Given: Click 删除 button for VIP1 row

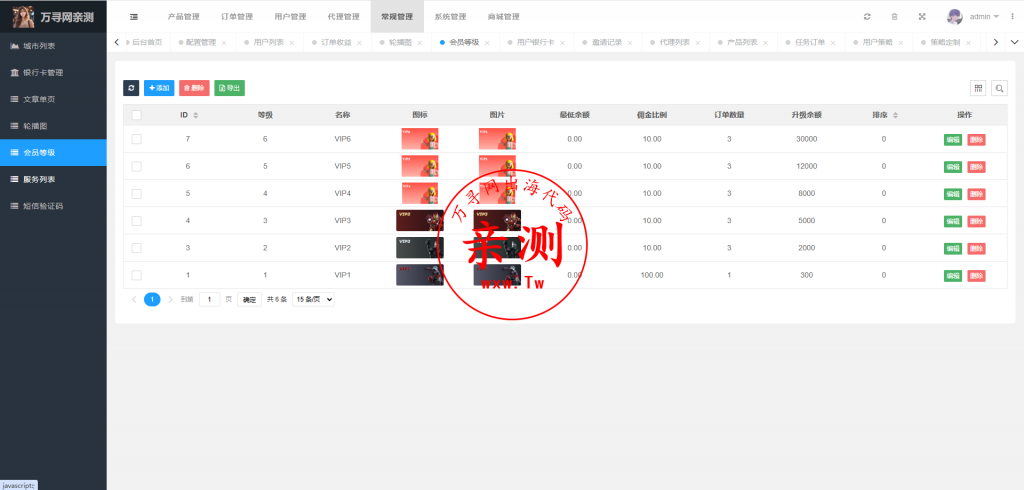Looking at the screenshot, I should pyautogui.click(x=976, y=276).
